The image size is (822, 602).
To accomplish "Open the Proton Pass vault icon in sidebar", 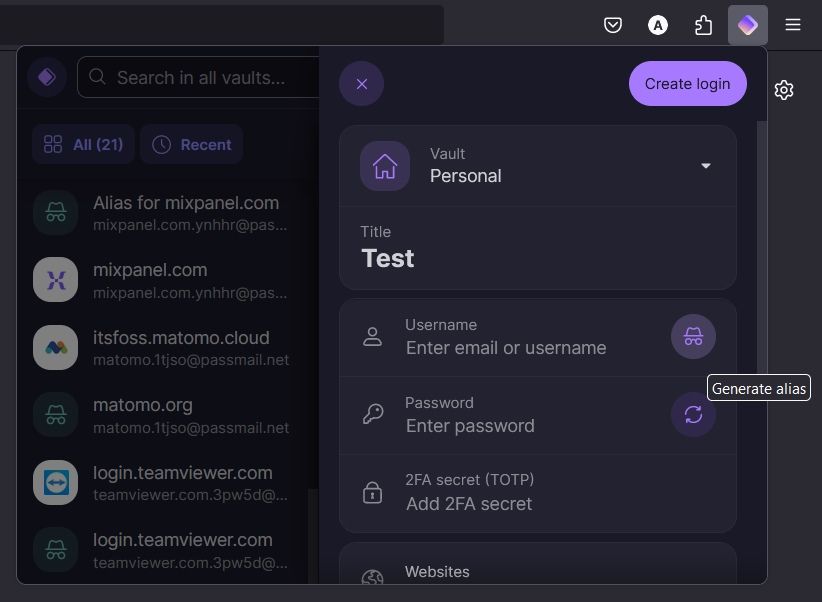I will point(47,76).
